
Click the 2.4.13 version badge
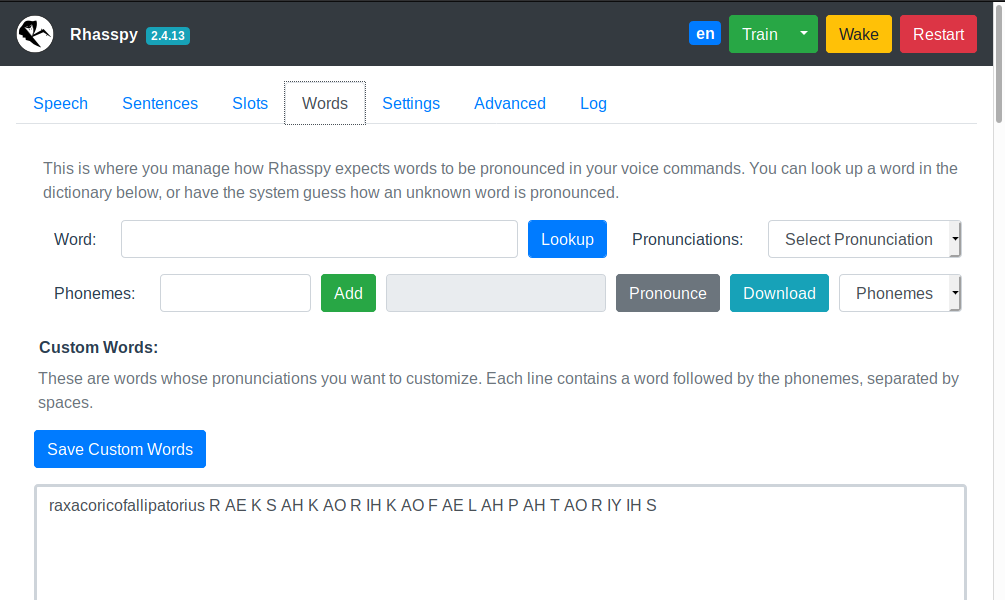[168, 36]
